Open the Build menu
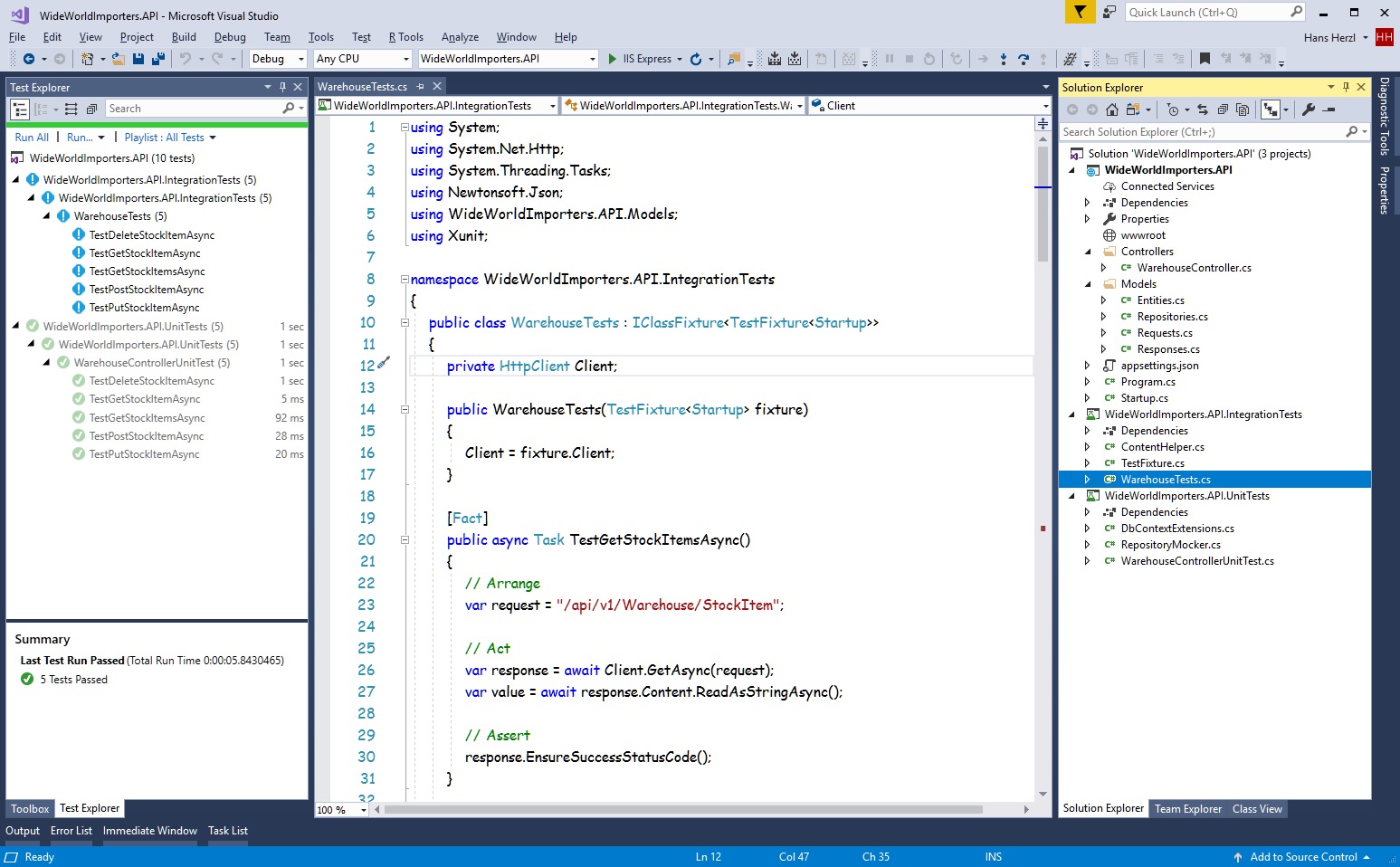 (x=184, y=37)
